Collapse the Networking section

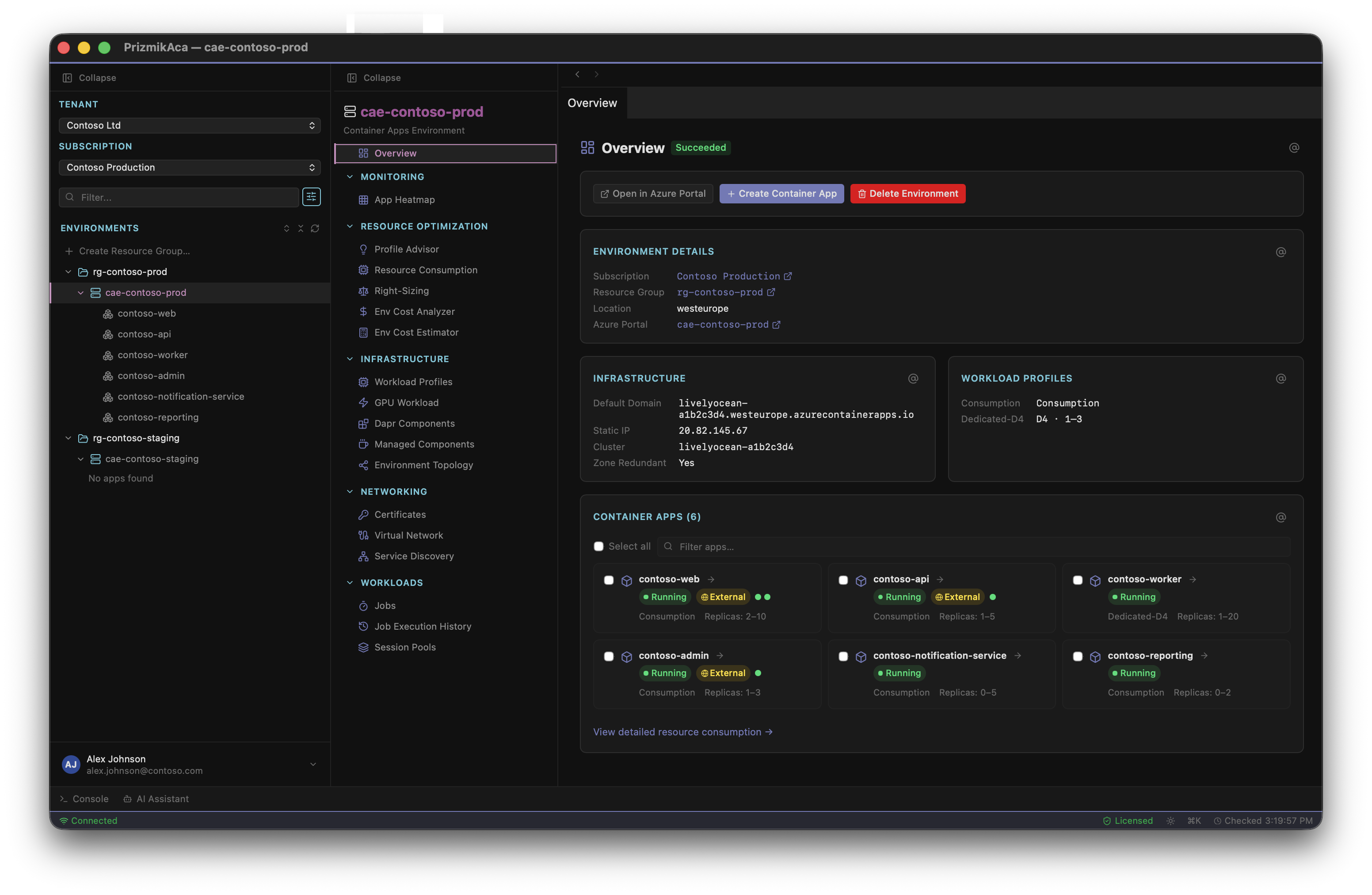pyautogui.click(x=349, y=492)
